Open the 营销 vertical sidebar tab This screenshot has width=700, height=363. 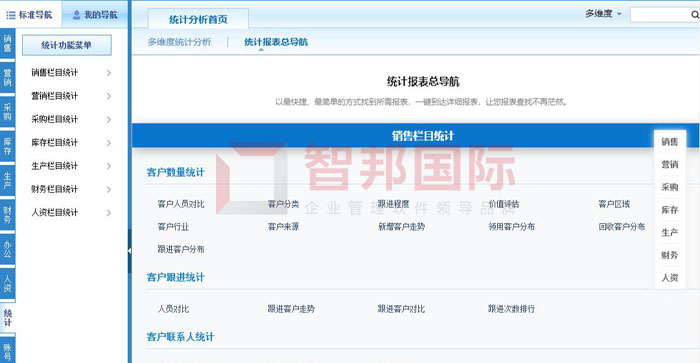[8, 78]
